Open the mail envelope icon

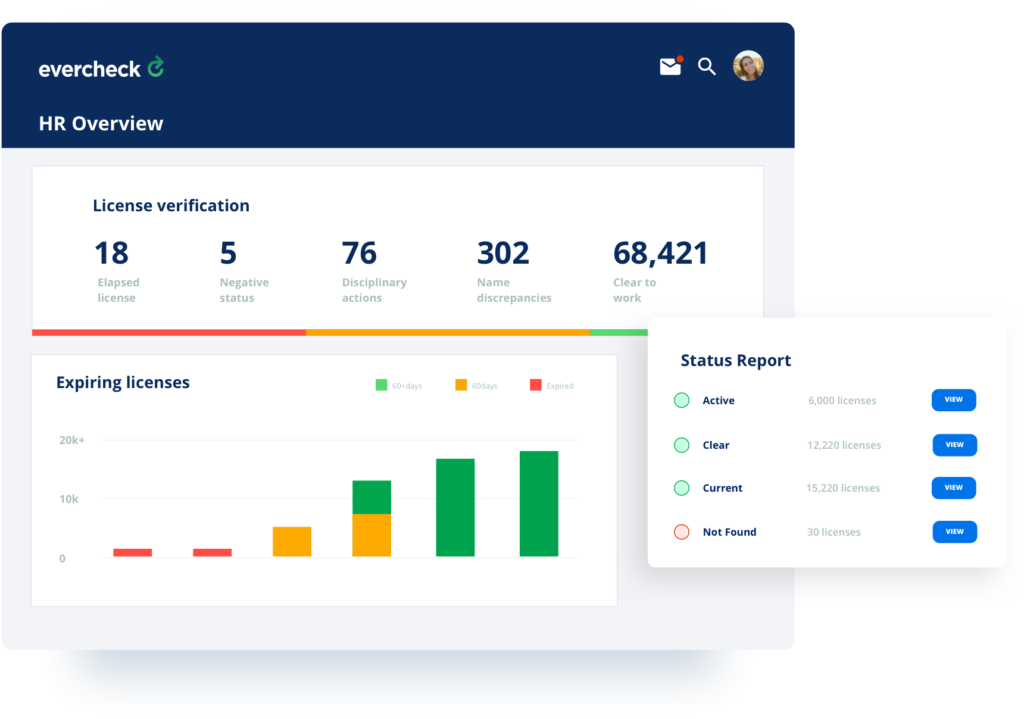click(669, 67)
